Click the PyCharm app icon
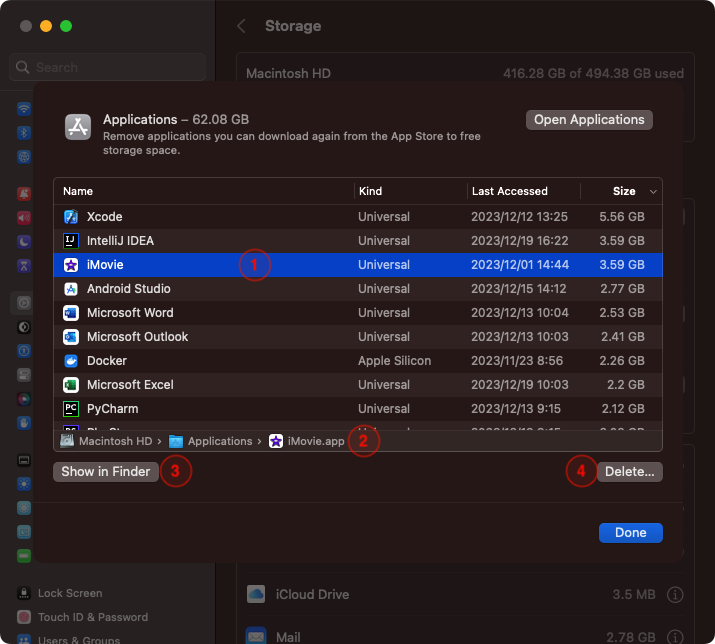The width and height of the screenshot is (715, 644). pyautogui.click(x=71, y=409)
